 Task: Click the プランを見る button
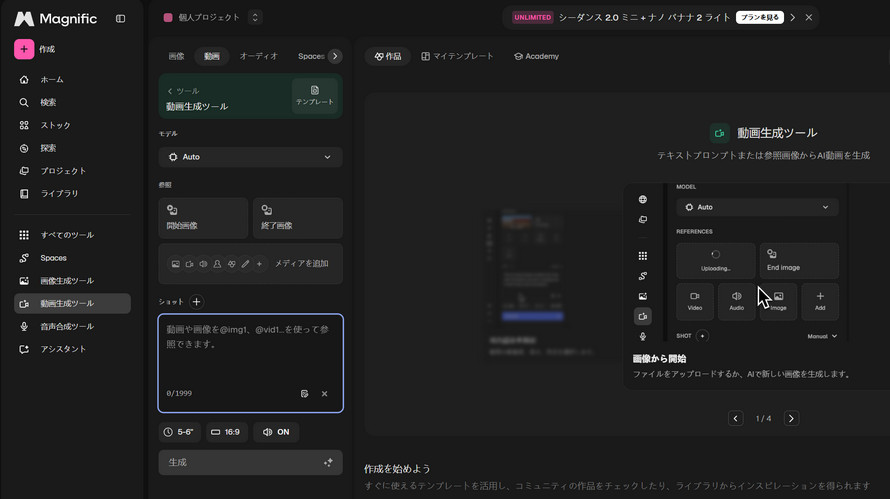(x=759, y=18)
